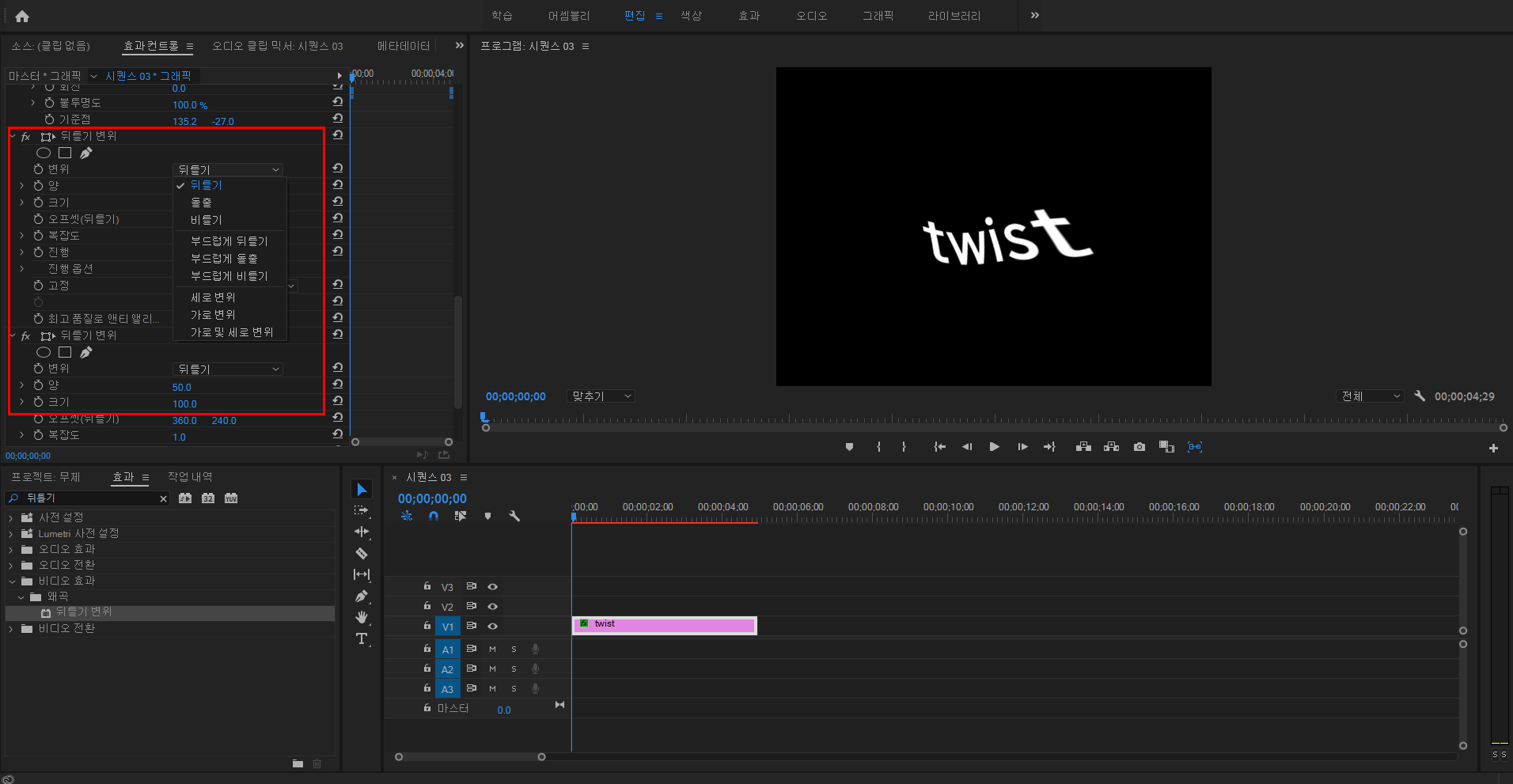1513x784 pixels.
Task: Select the Selection tool arrow
Action: pyautogui.click(x=362, y=490)
